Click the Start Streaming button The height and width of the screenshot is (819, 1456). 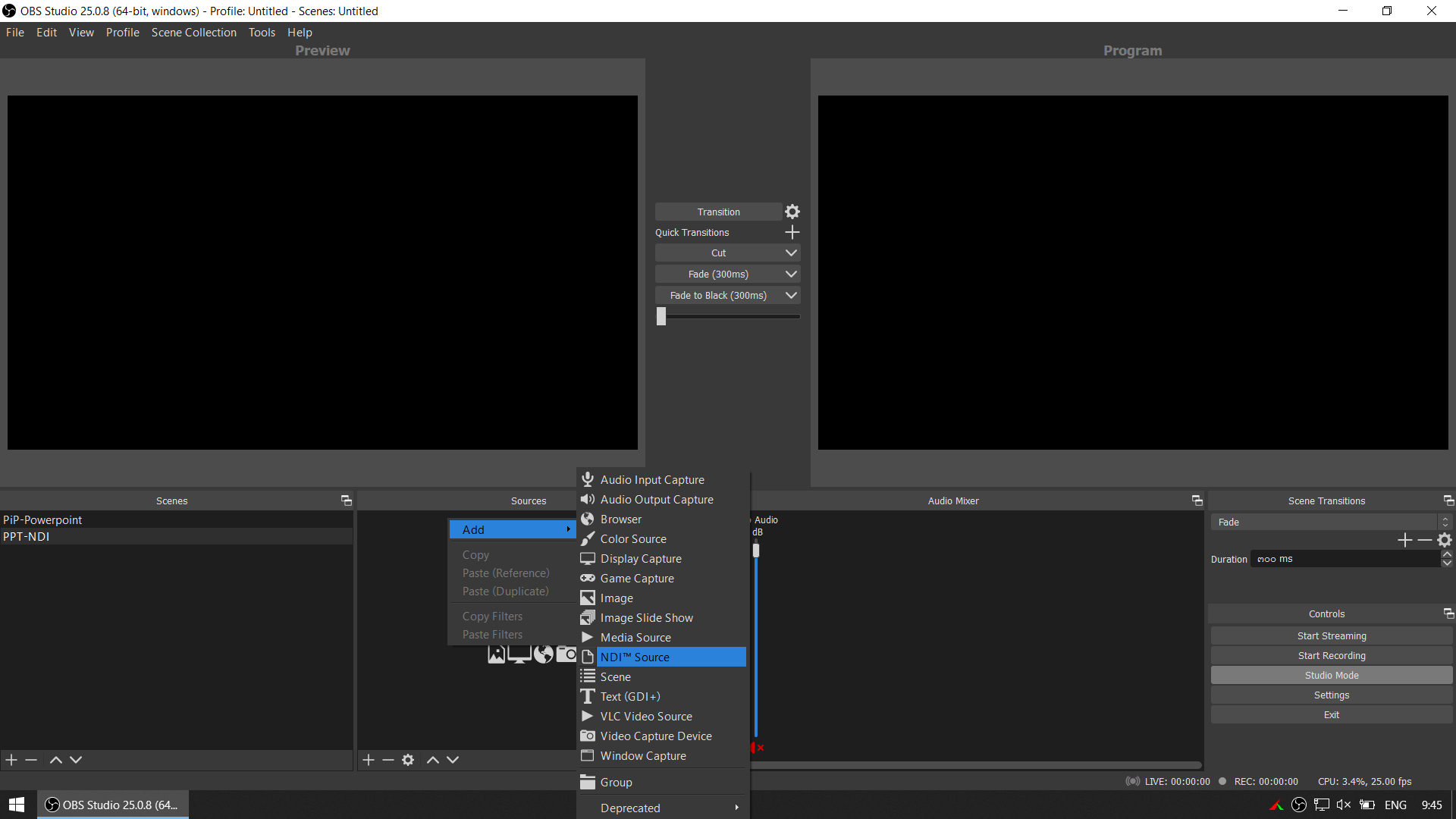(x=1331, y=635)
